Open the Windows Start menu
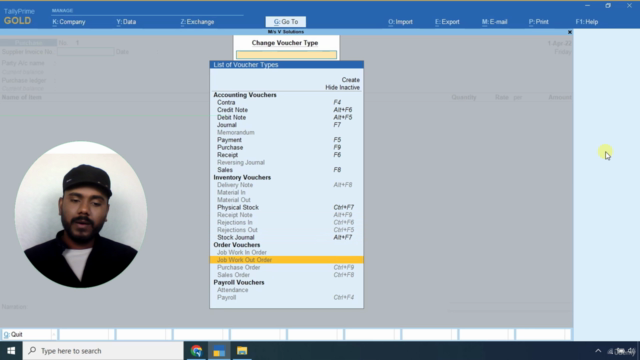Image resolution: width=640 pixels, height=360 pixels. pyautogui.click(x=11, y=351)
